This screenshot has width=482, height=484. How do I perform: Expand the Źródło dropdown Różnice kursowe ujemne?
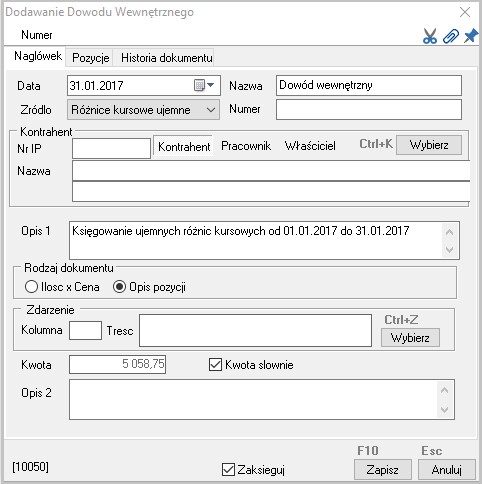pyautogui.click(x=143, y=110)
